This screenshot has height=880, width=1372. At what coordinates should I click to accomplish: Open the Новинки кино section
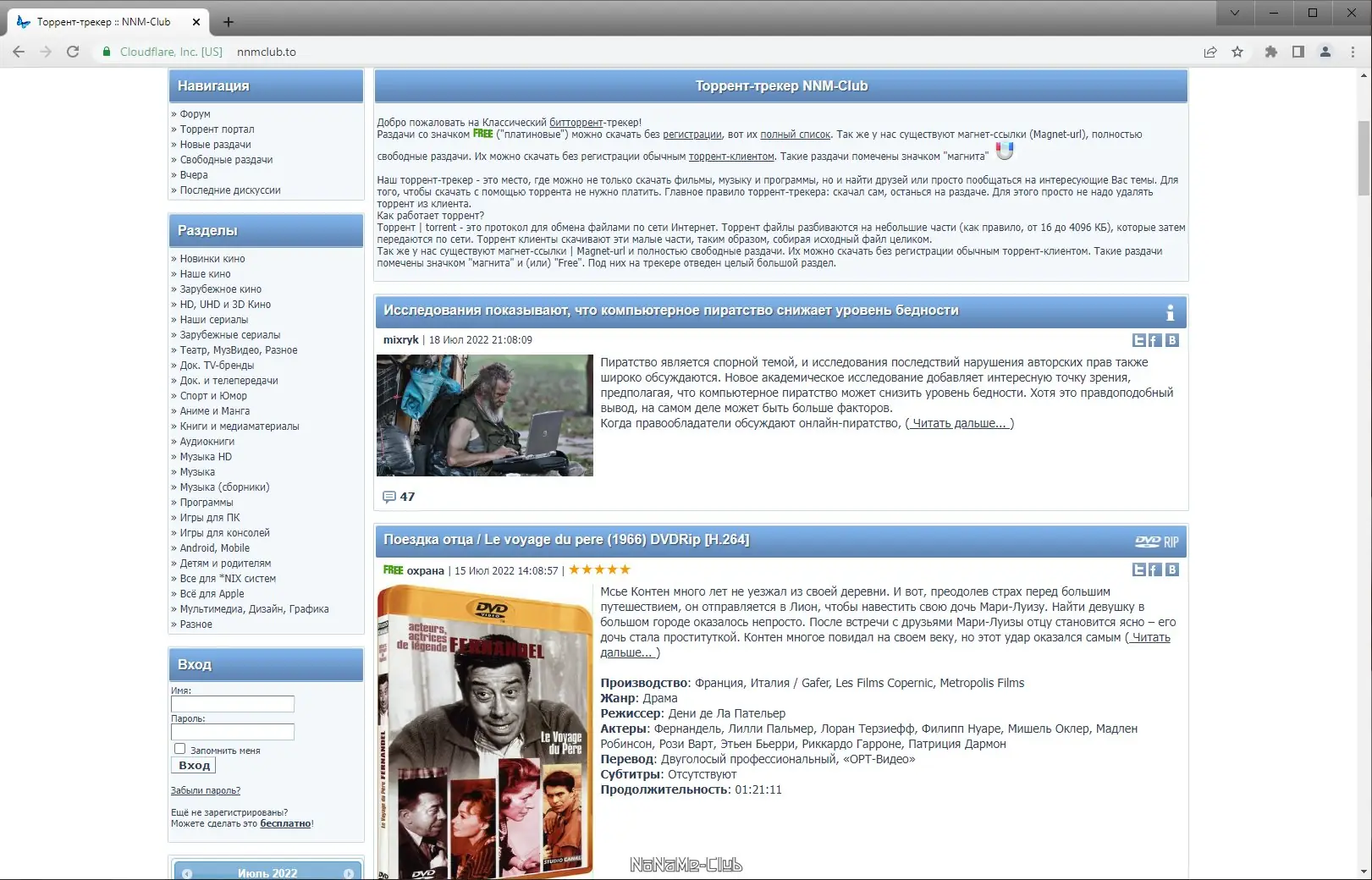point(212,259)
